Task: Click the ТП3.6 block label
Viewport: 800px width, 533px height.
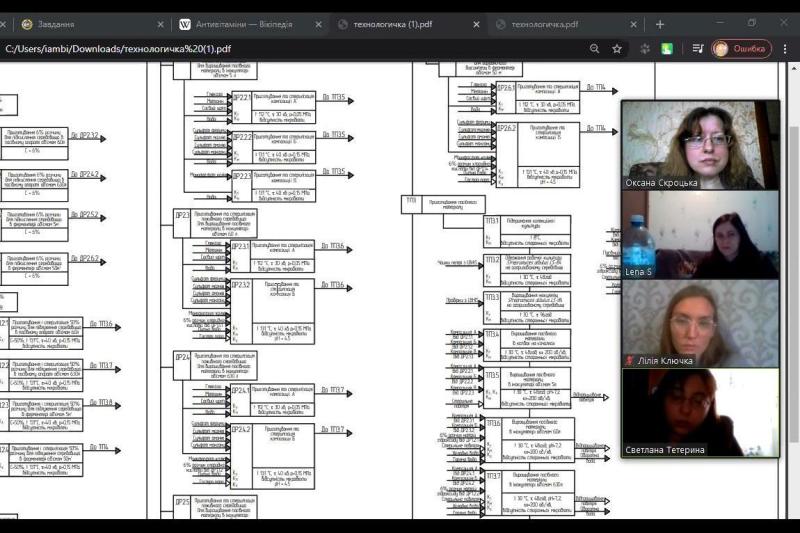Action: pos(493,423)
